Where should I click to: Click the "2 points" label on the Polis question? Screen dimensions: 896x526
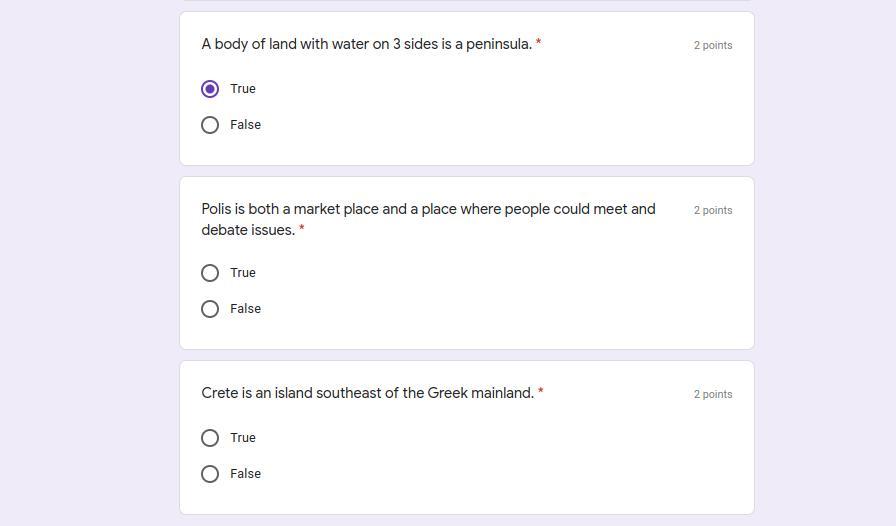[713, 210]
